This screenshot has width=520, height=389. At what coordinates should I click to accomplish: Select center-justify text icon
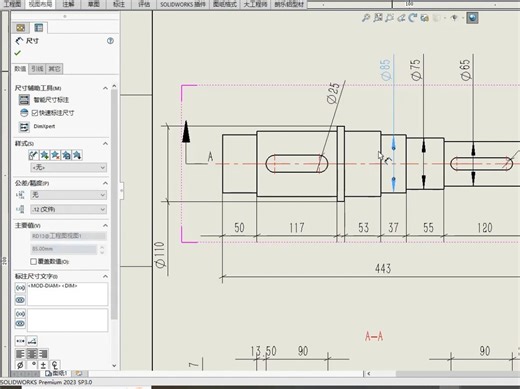coord(32,353)
